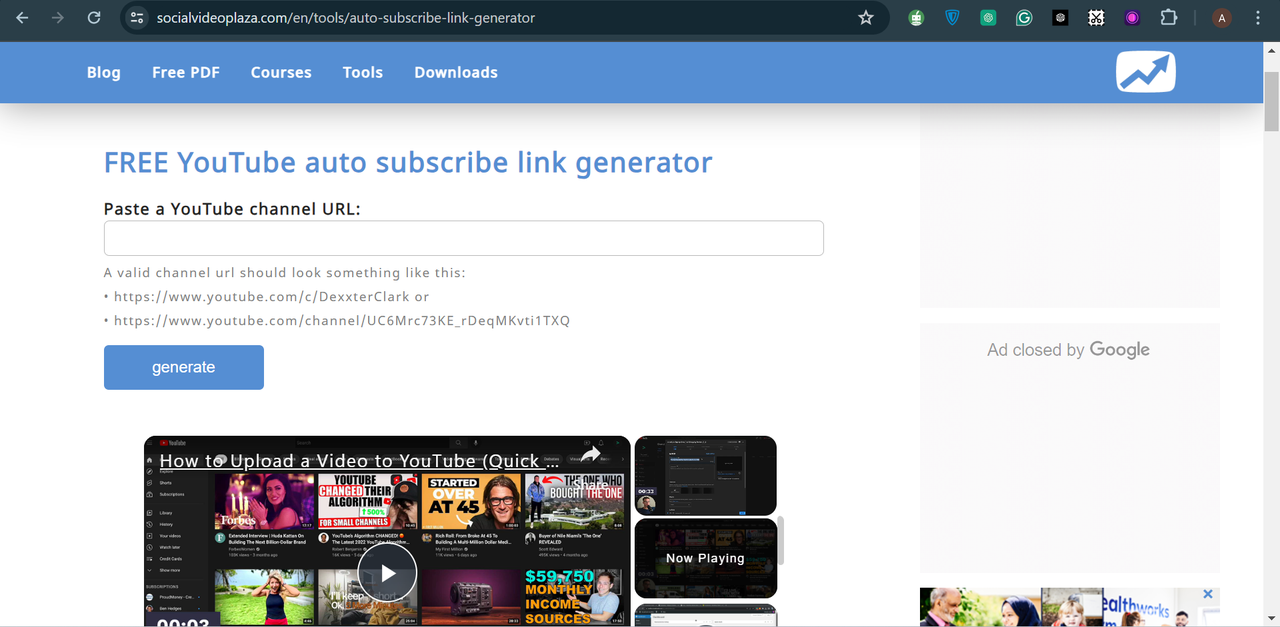Click the example URL containing DexxterClark
Screen dimensions: 1280x627
[262, 297]
